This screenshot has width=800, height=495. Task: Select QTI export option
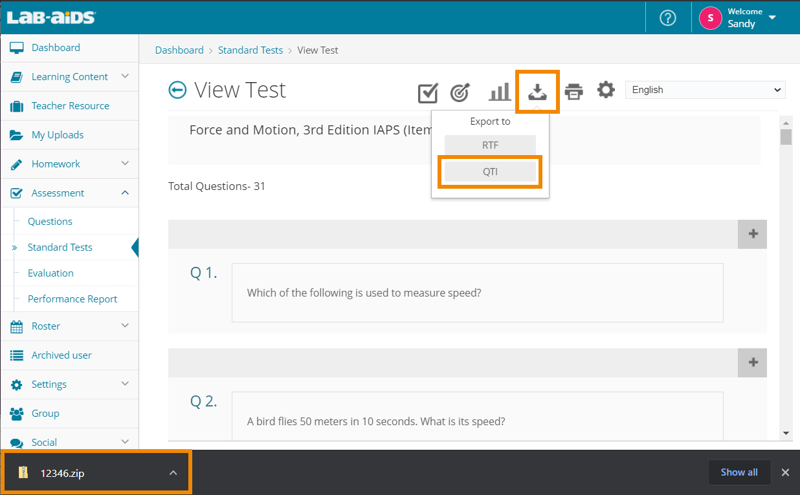[490, 172]
